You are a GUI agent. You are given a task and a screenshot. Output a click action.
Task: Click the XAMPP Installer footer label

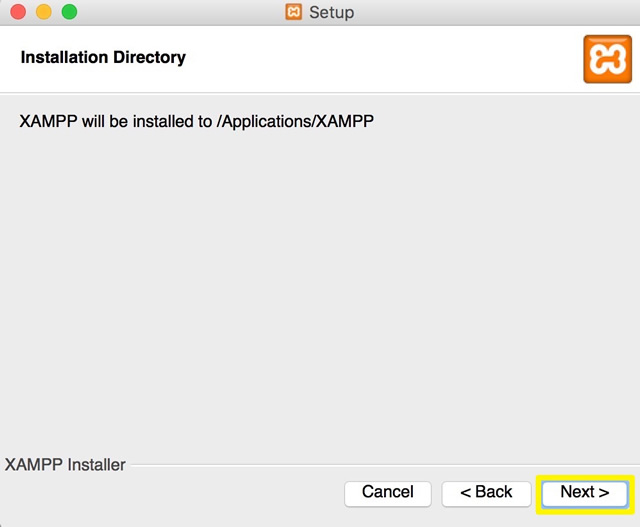tap(65, 465)
